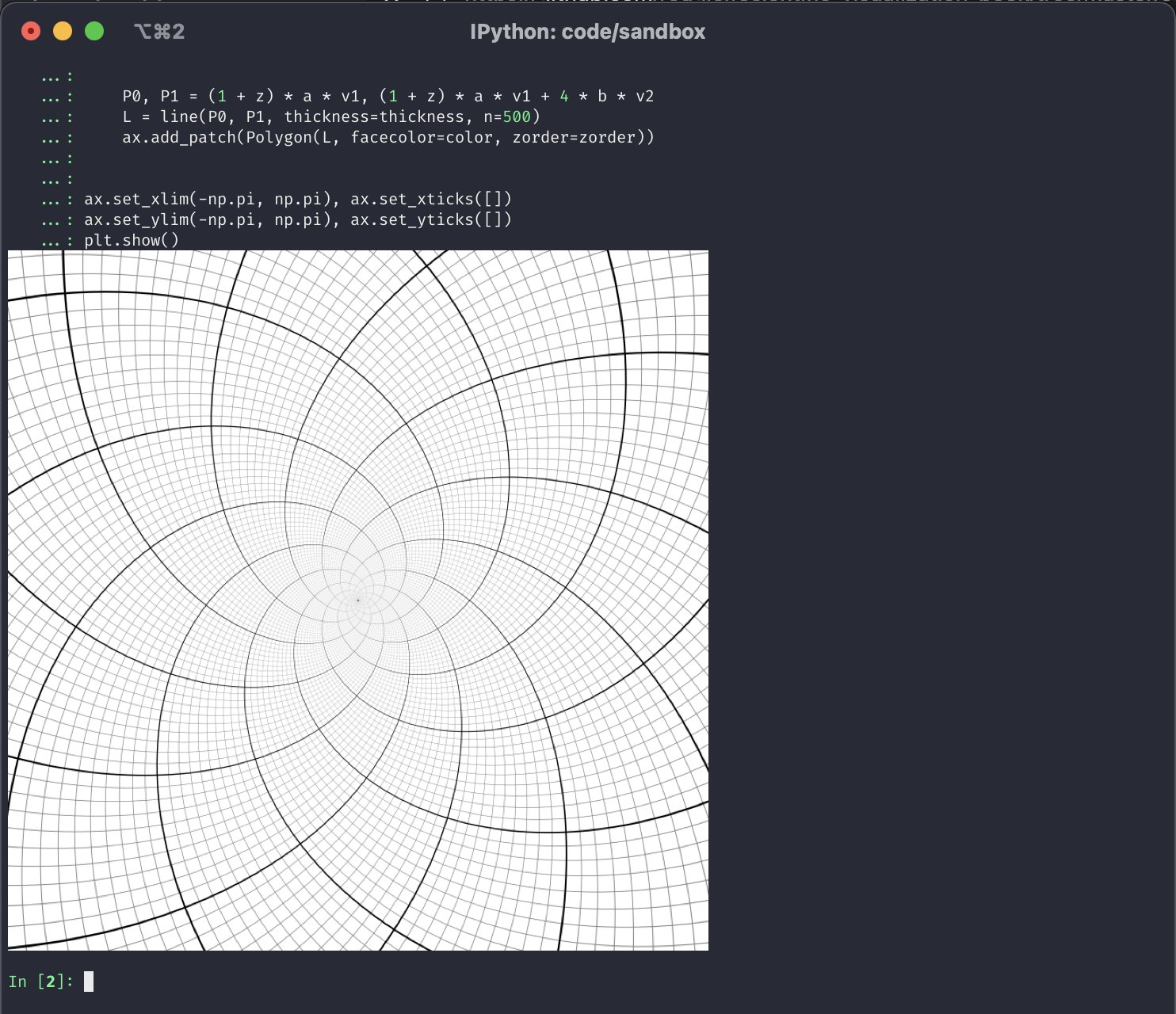Click the spiral plot image center point
1176x1014 pixels.
click(x=358, y=600)
